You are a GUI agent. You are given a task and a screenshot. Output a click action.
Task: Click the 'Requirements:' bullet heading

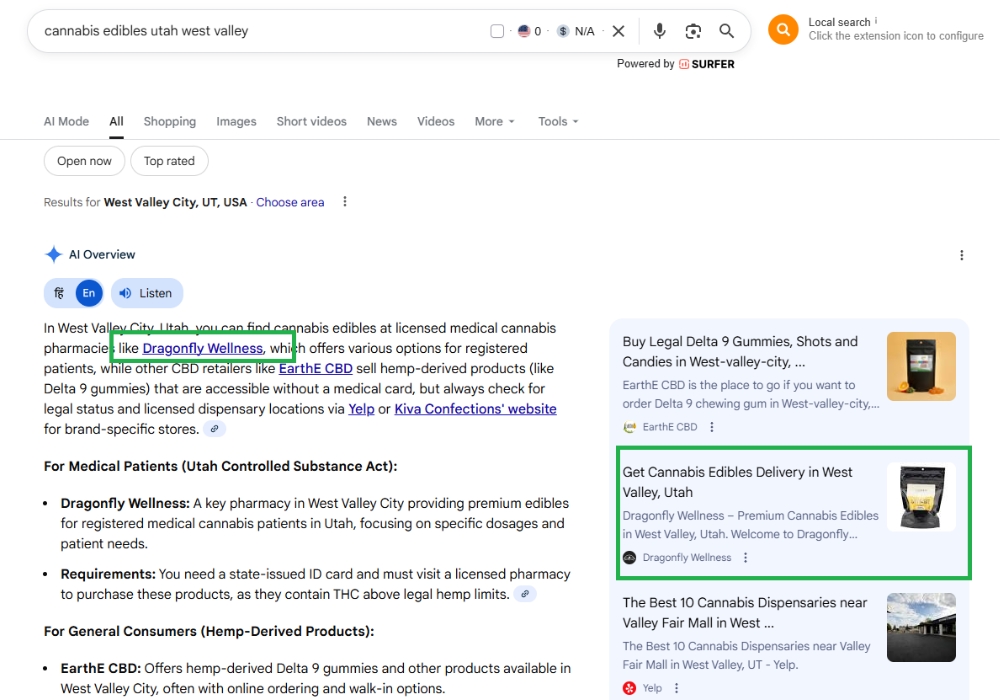point(108,574)
